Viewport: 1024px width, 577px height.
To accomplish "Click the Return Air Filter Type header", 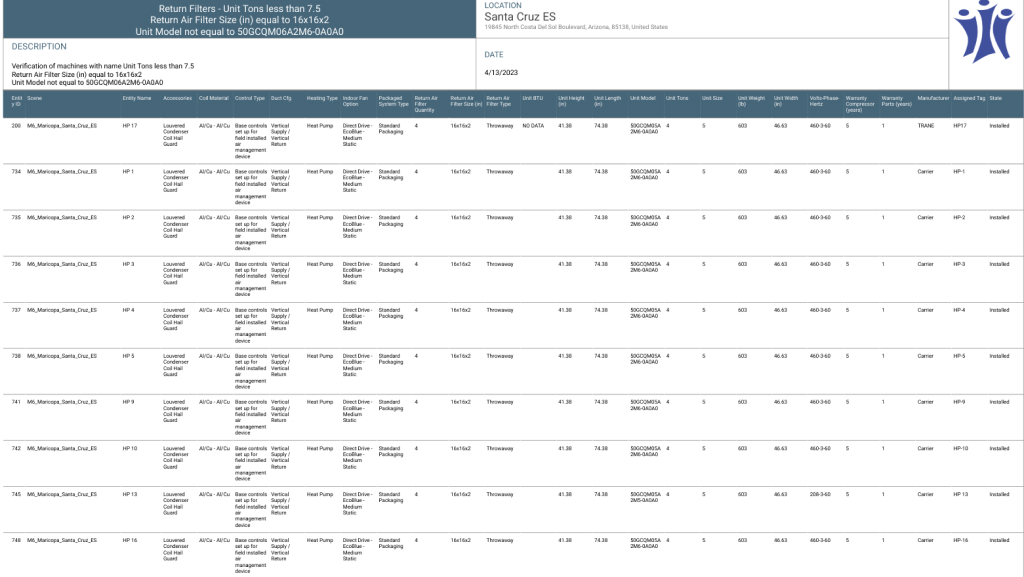I will [498, 101].
